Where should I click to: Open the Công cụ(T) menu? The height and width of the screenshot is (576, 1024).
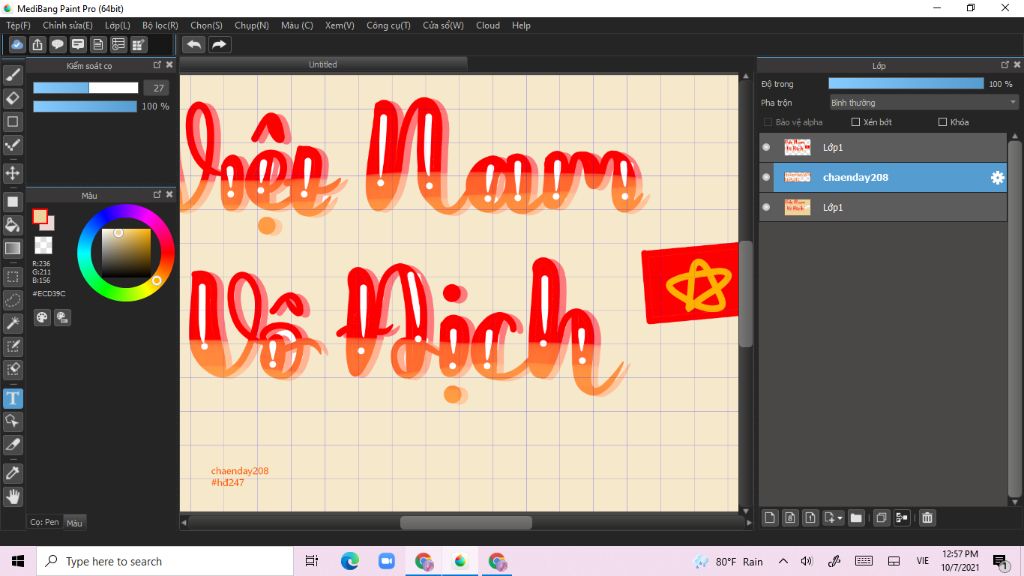click(388, 25)
